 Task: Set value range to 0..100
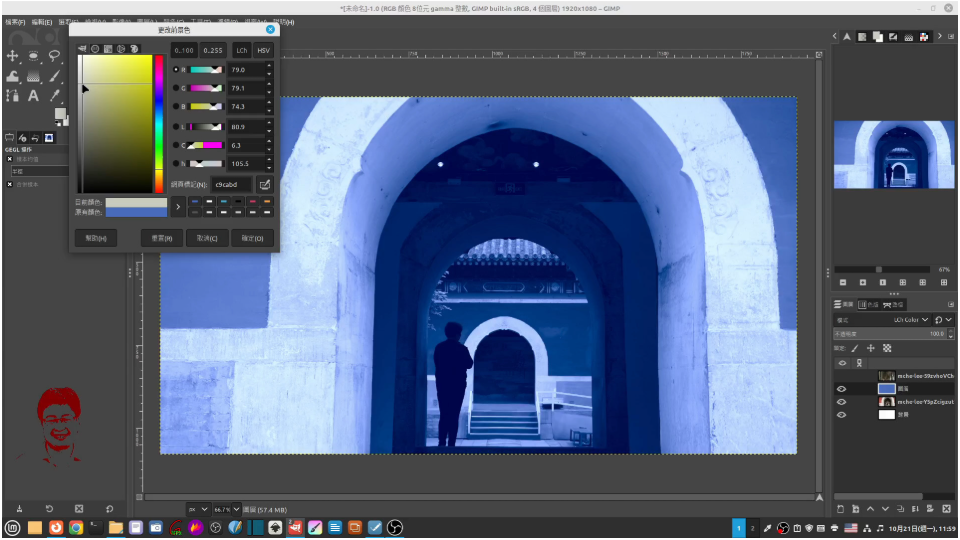184,50
